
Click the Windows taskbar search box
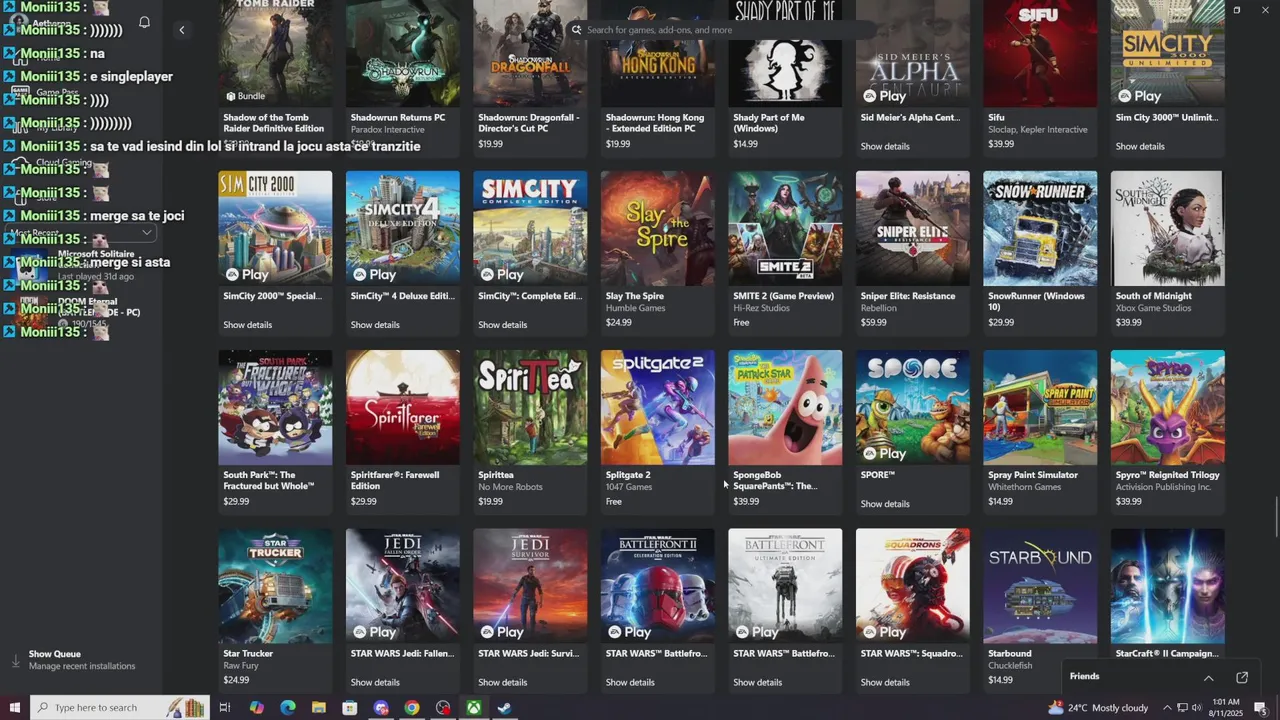[x=120, y=708]
